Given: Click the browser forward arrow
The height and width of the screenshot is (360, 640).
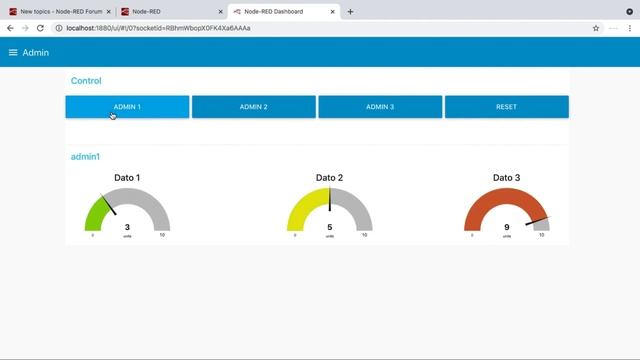Looking at the screenshot, I should click(25, 28).
